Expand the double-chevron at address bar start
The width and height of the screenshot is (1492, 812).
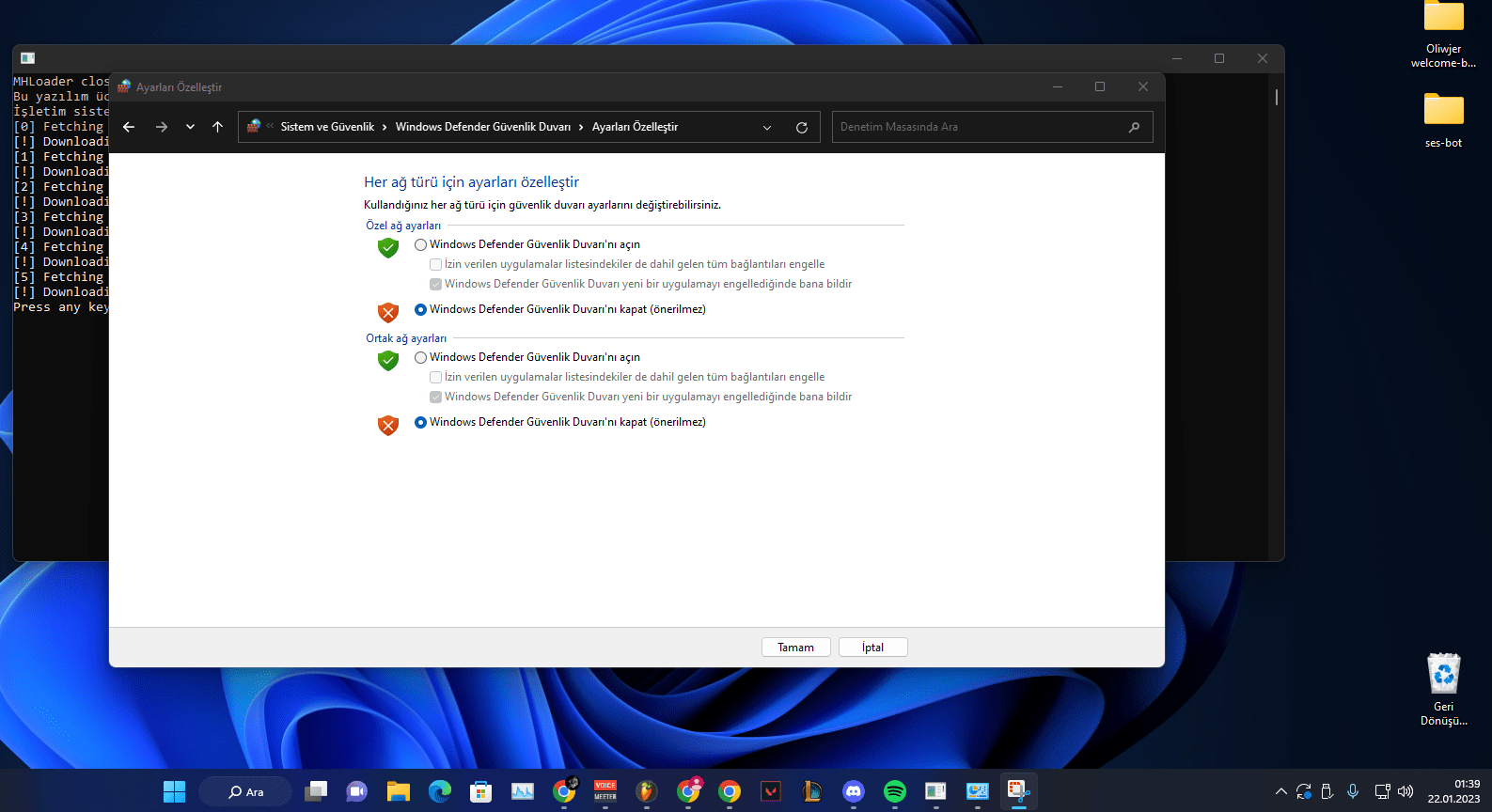tap(270, 126)
